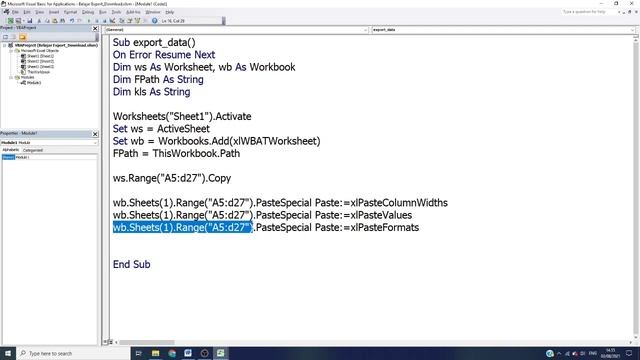This screenshot has height=360, width=640.
Task: Open Chrome from the taskbar
Action: tap(172, 353)
